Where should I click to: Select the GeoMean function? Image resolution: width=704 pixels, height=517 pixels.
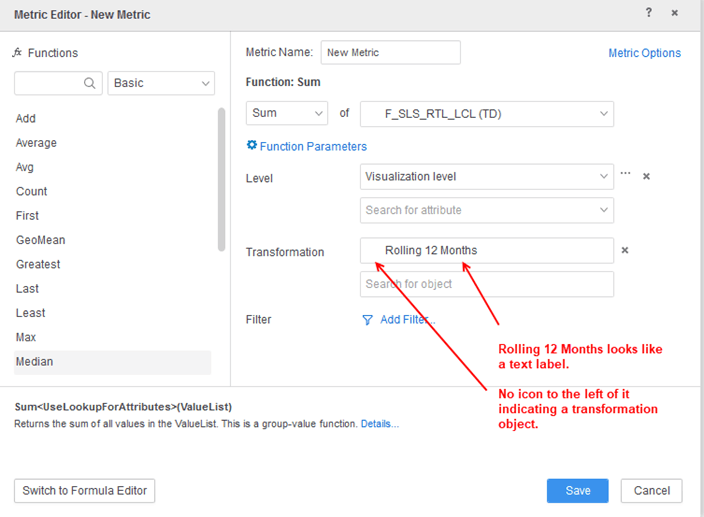(x=40, y=240)
